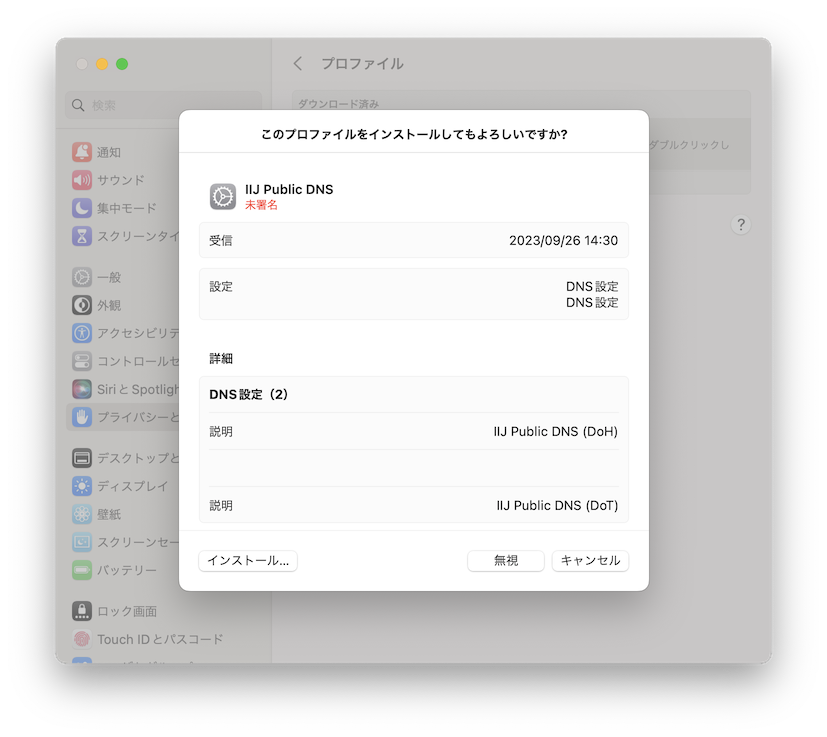Click the Desktop and Dock icon
The image size is (827, 737).
pos(82,458)
